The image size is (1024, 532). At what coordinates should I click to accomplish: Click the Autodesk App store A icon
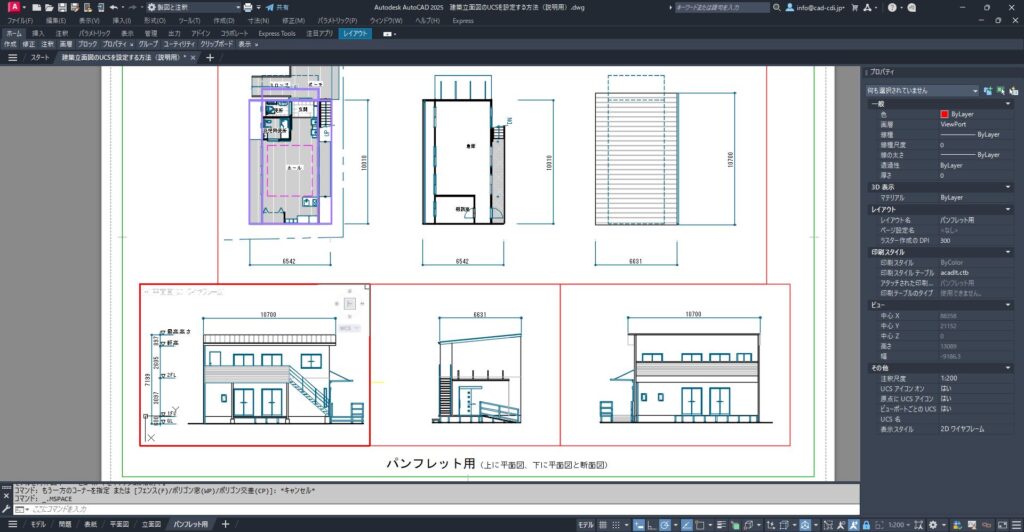coord(867,7)
